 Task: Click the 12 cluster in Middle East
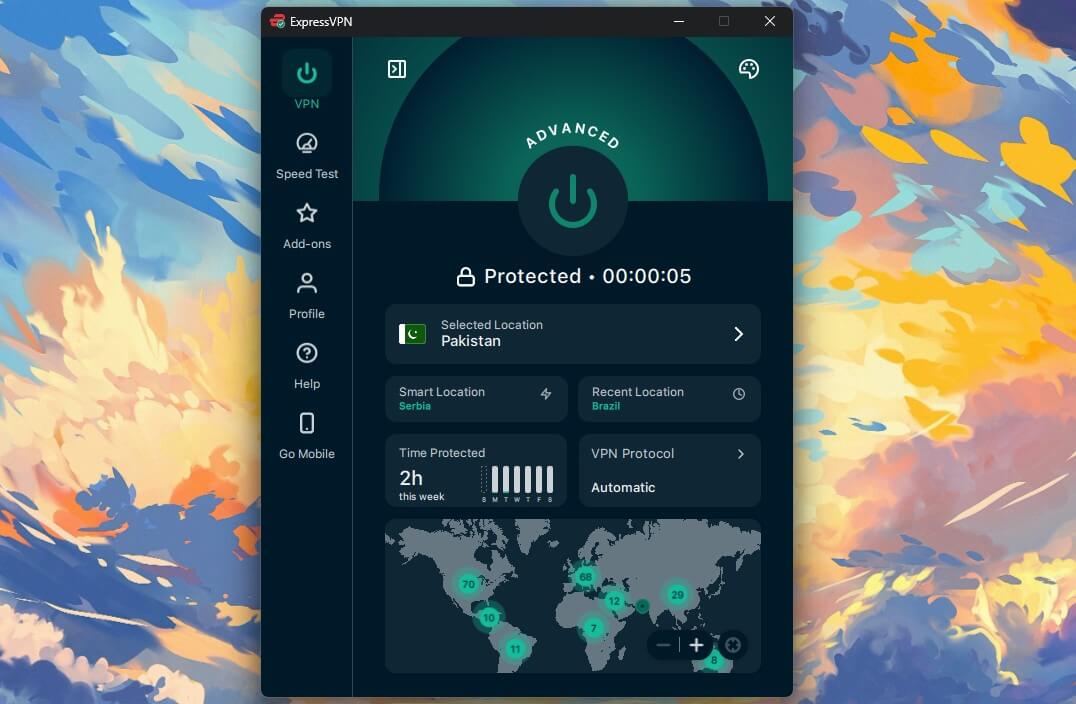(614, 601)
